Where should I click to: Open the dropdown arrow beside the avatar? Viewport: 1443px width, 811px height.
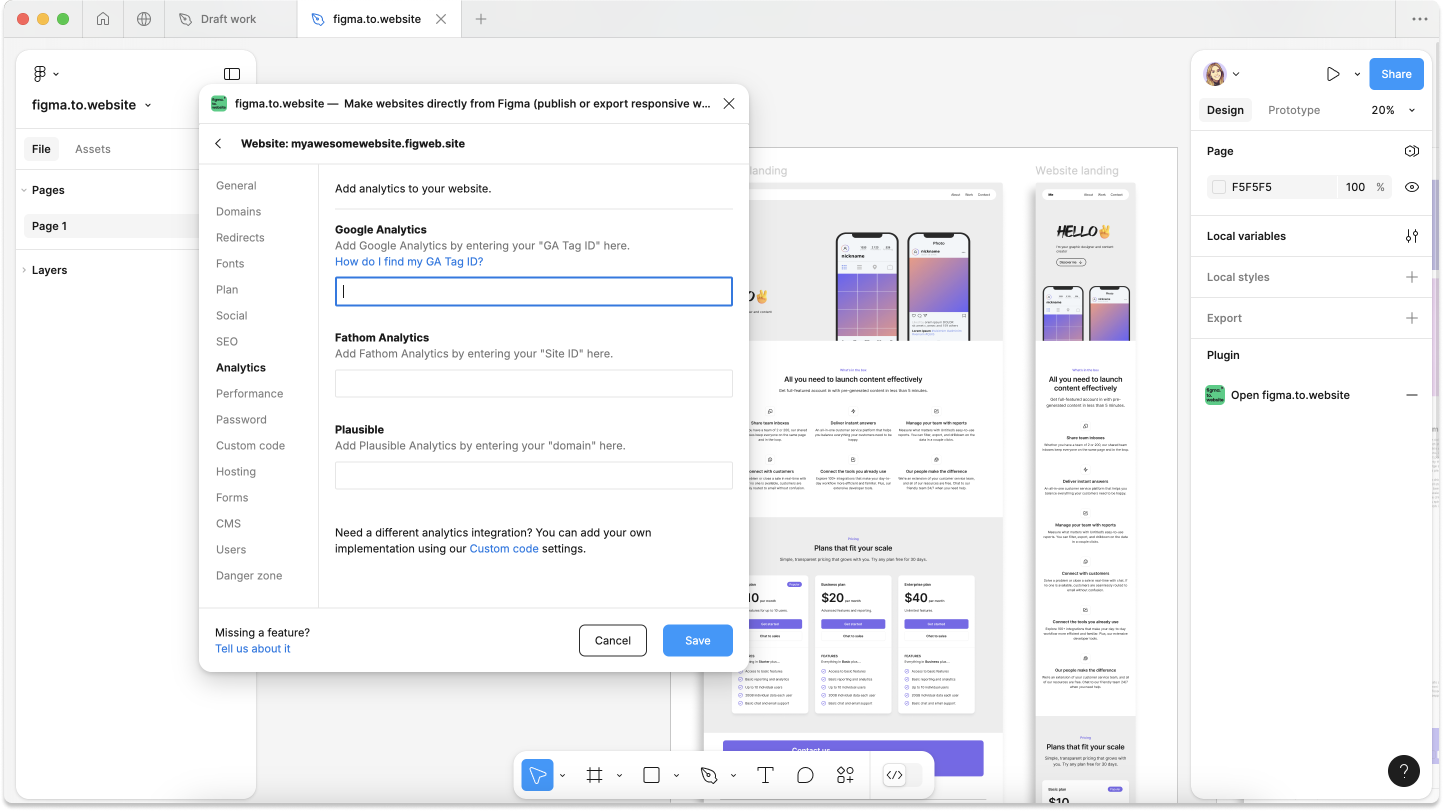coord(1236,74)
